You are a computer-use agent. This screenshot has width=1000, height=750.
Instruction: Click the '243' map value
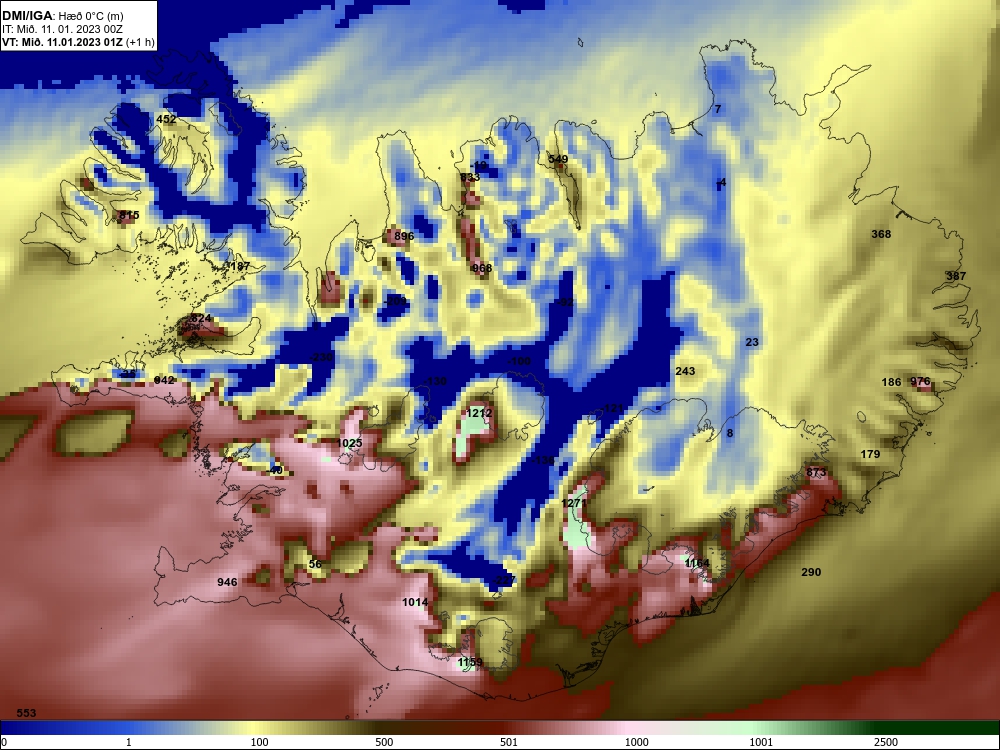[x=685, y=371]
